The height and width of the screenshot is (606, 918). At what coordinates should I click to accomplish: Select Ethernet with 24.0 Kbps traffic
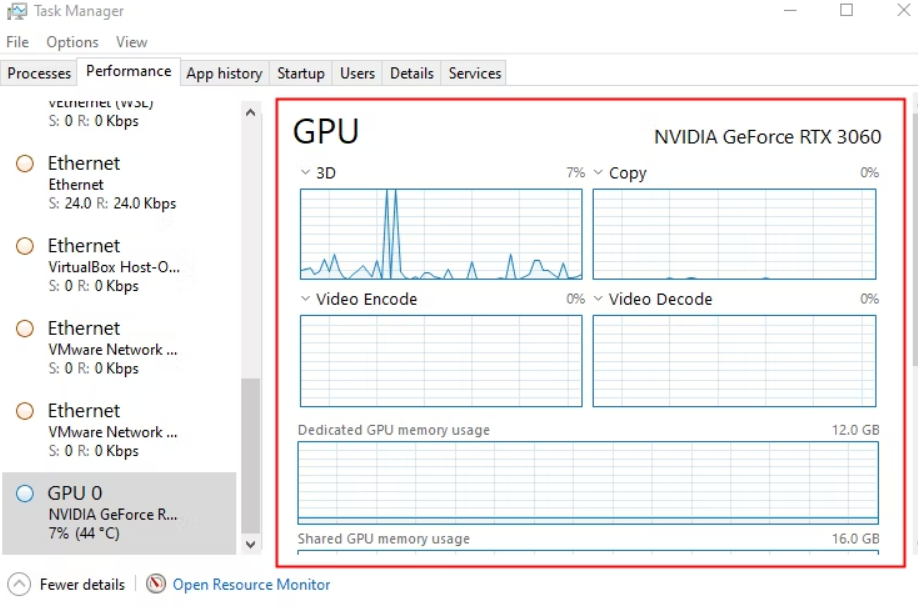[119, 183]
